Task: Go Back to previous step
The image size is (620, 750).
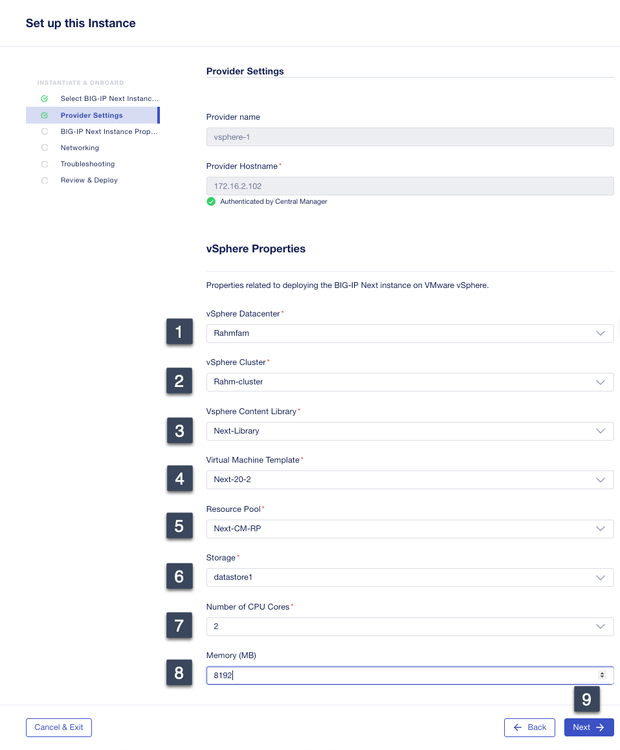Action: [x=529, y=728]
